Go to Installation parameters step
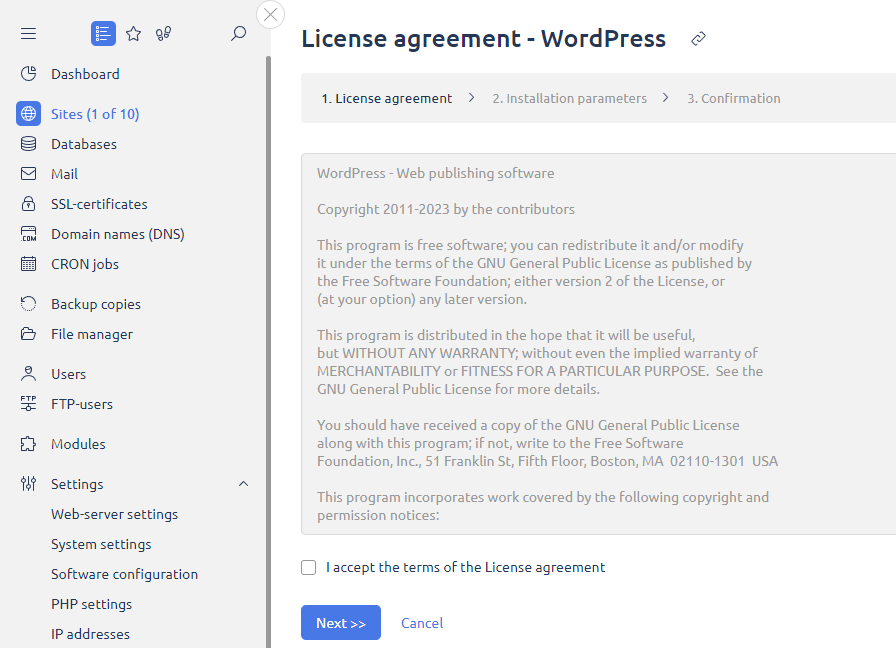This screenshot has width=896, height=648. click(x=569, y=99)
